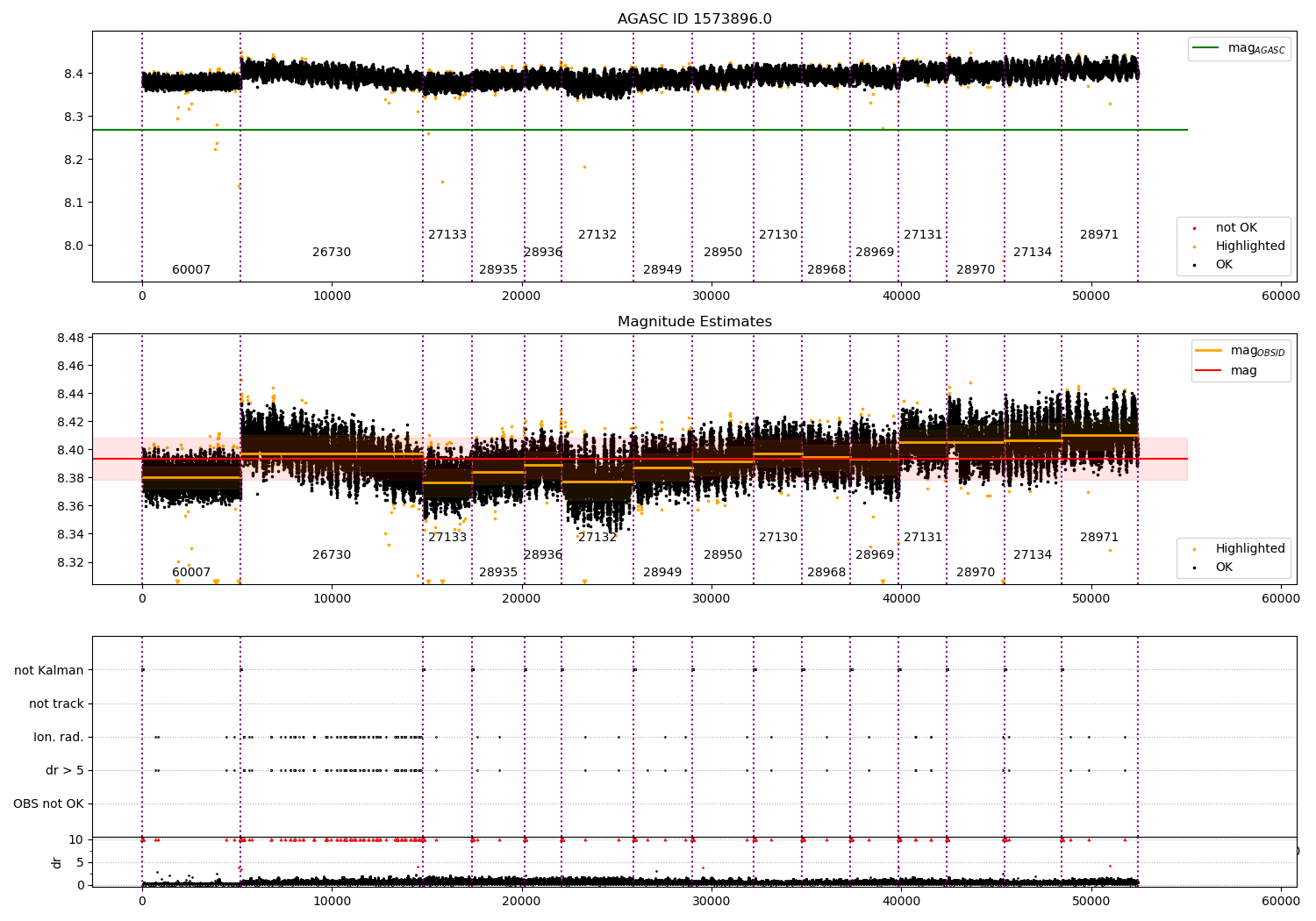This screenshot has height=921, width=1316.
Task: Click obsid label 26730 in the top plot
Action: (x=332, y=253)
